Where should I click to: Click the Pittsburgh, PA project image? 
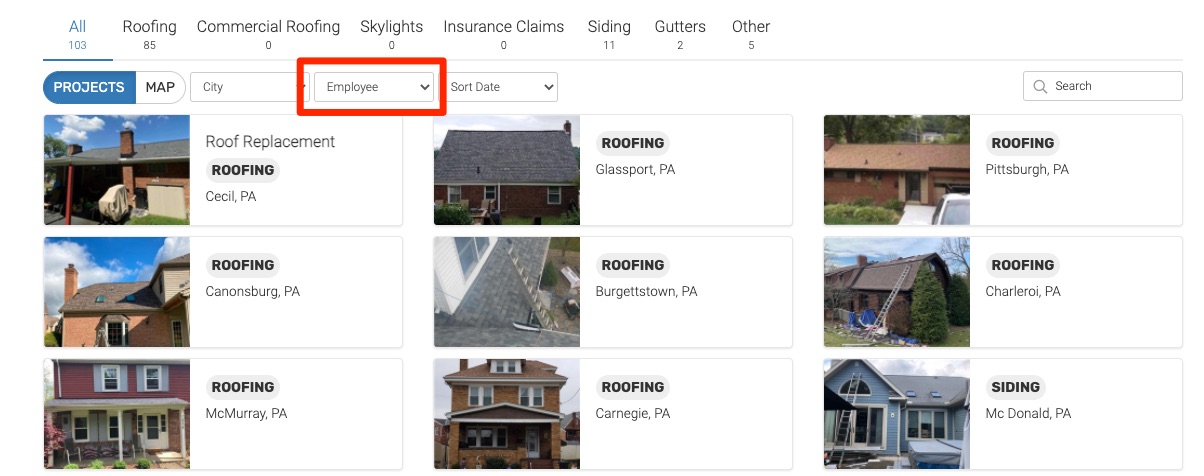pos(896,169)
